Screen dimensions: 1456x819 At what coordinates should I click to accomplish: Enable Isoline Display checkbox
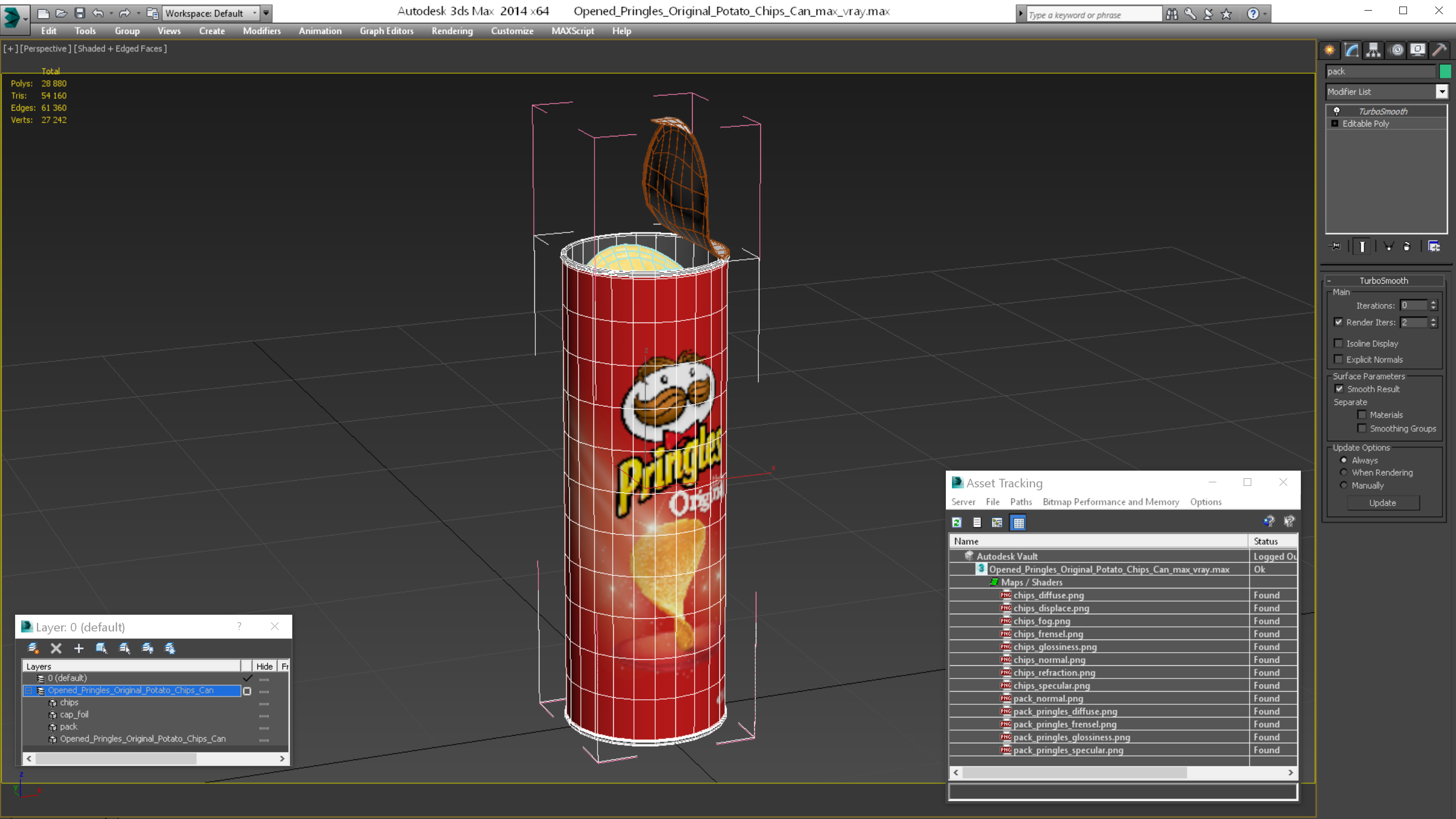[x=1338, y=343]
